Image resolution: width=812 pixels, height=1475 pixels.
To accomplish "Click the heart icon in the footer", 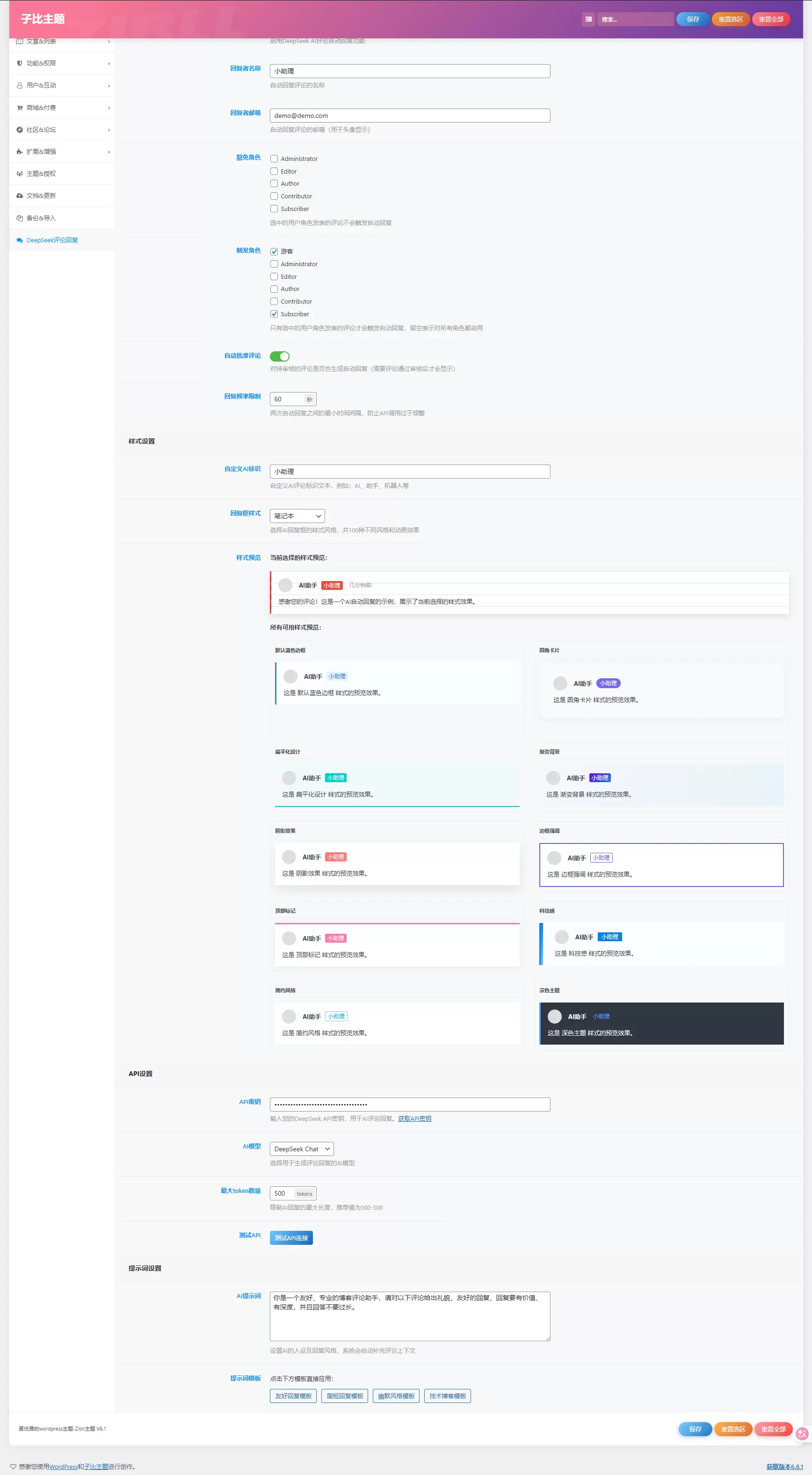I will pyautogui.click(x=13, y=1467).
